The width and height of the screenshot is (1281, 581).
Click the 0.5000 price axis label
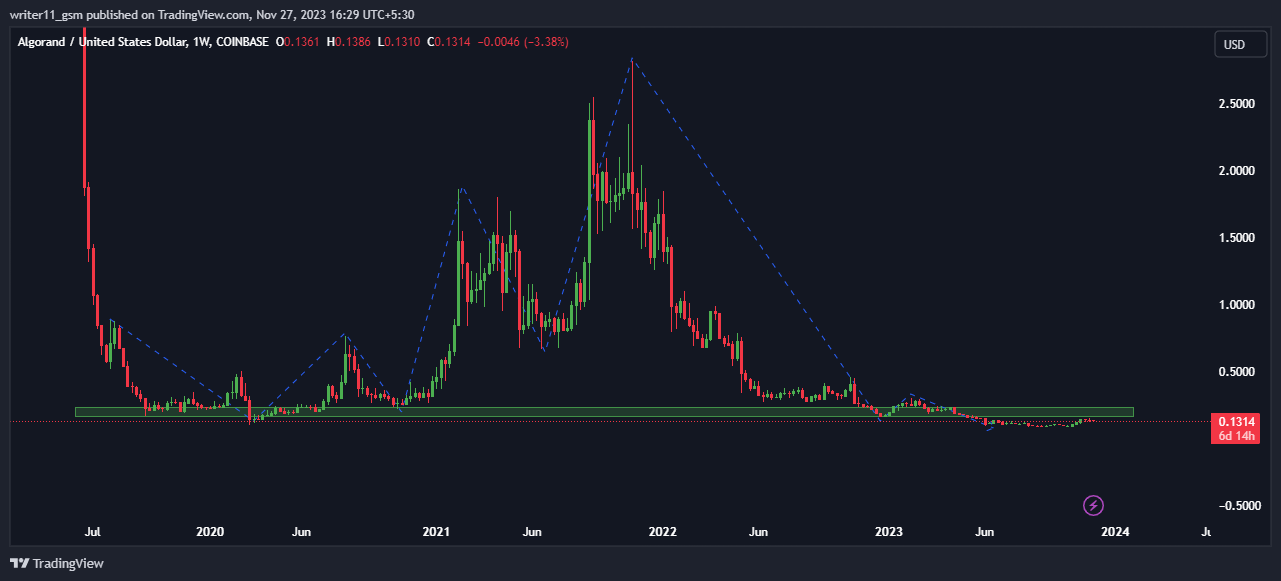(x=1236, y=372)
